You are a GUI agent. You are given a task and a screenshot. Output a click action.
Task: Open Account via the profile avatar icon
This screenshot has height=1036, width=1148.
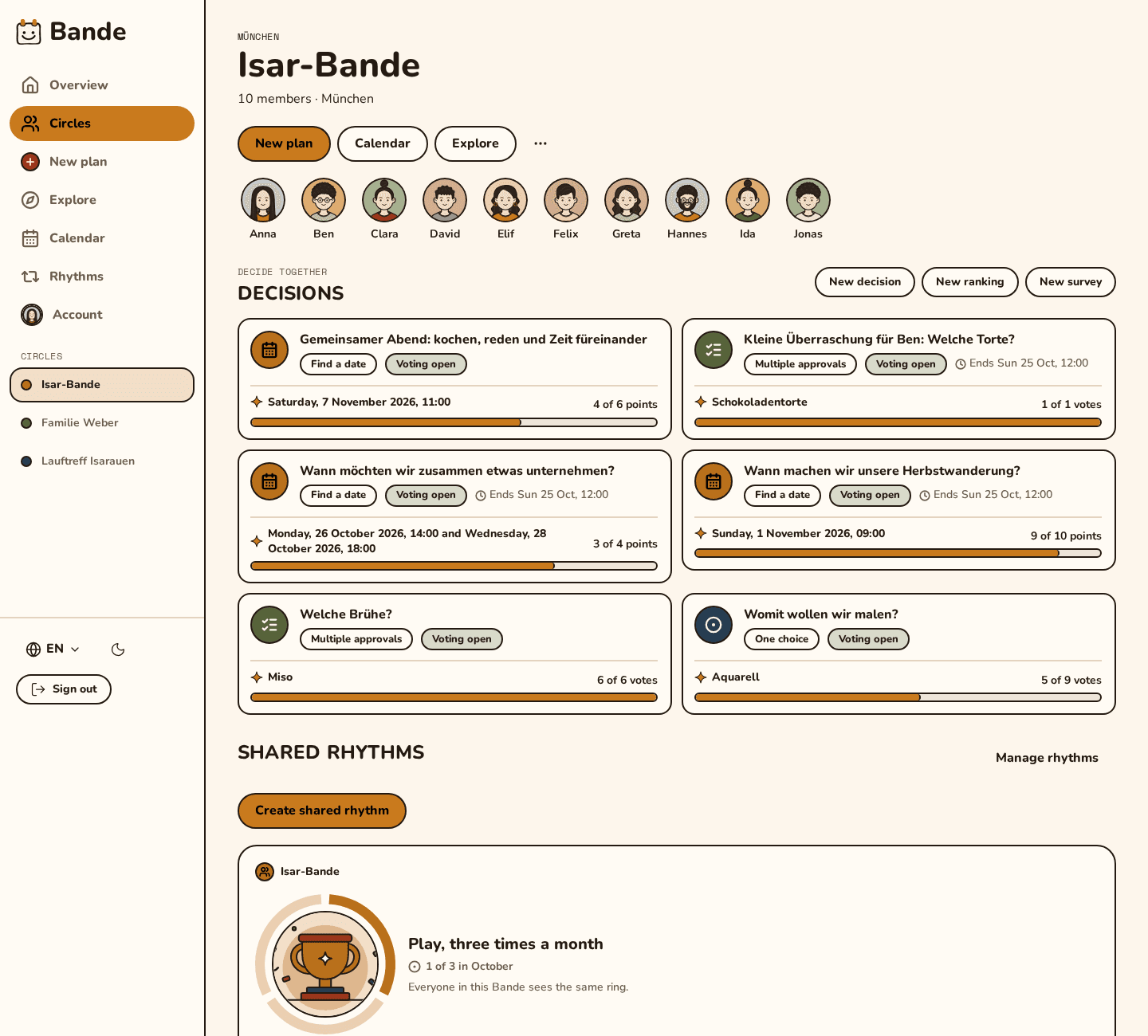click(x=32, y=315)
